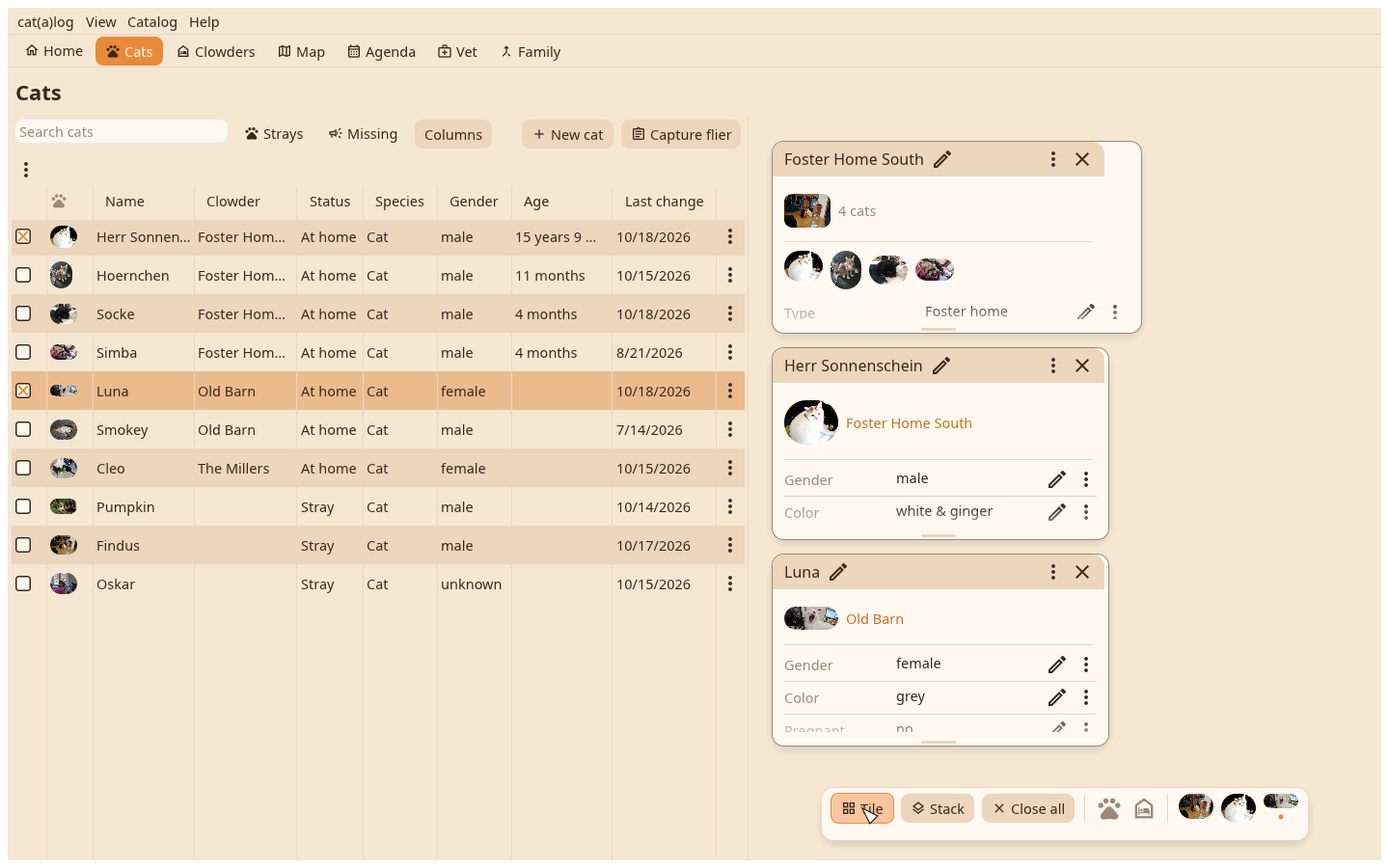Click the paw icon in the table header
Image resolution: width=1389 pixels, height=868 pixels.
click(x=60, y=202)
